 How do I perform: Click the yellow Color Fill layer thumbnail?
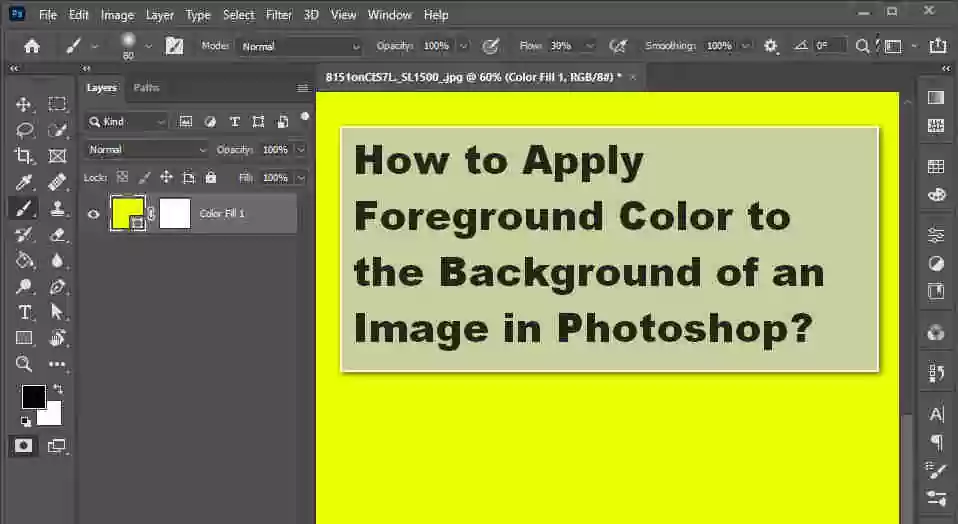(128, 213)
